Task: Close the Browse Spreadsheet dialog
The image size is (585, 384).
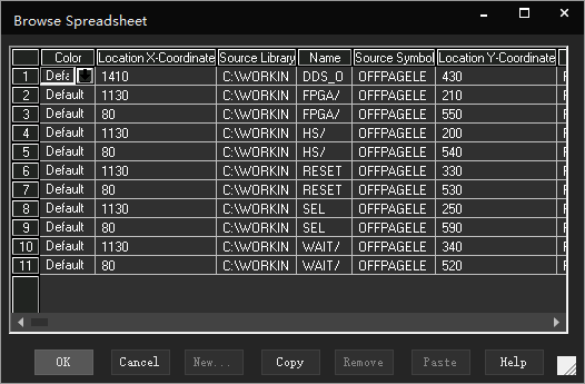Action: [x=564, y=13]
